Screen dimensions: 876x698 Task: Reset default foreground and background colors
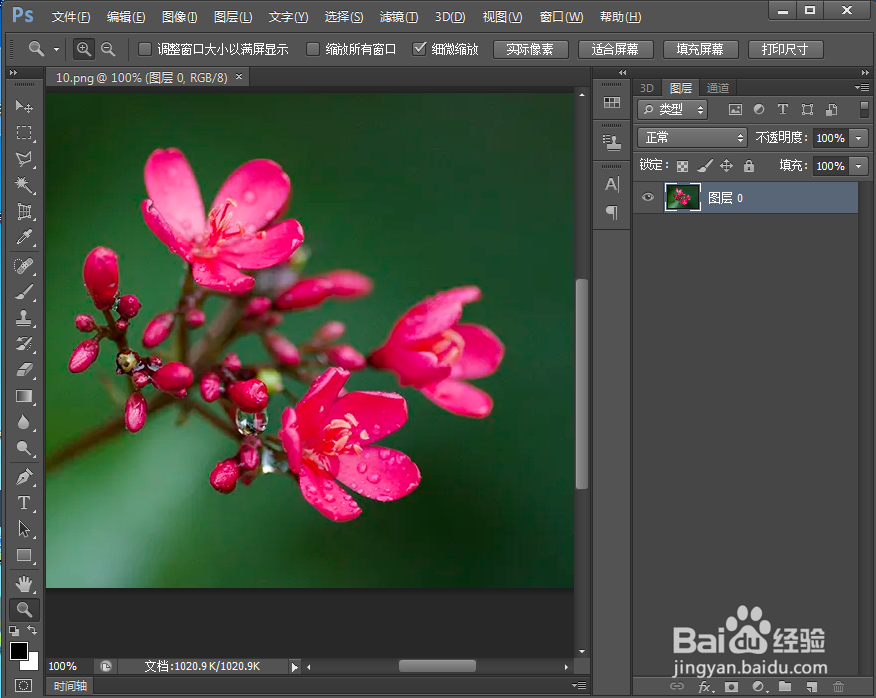click(14, 631)
